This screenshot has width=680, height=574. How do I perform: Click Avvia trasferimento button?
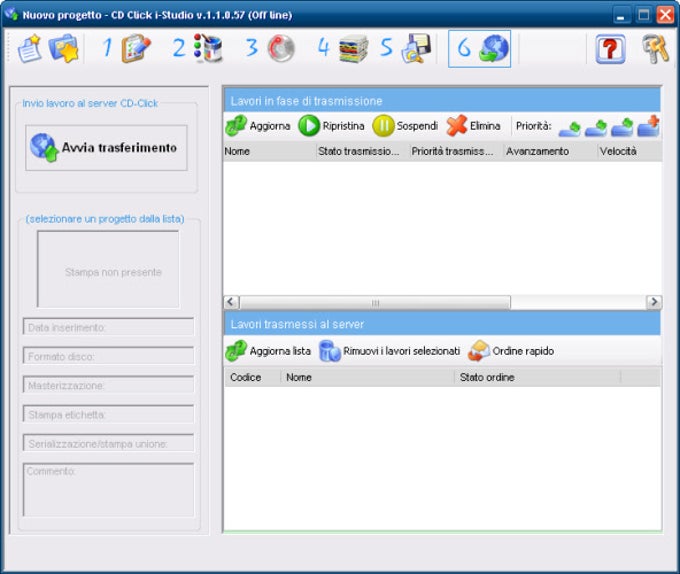coord(106,148)
